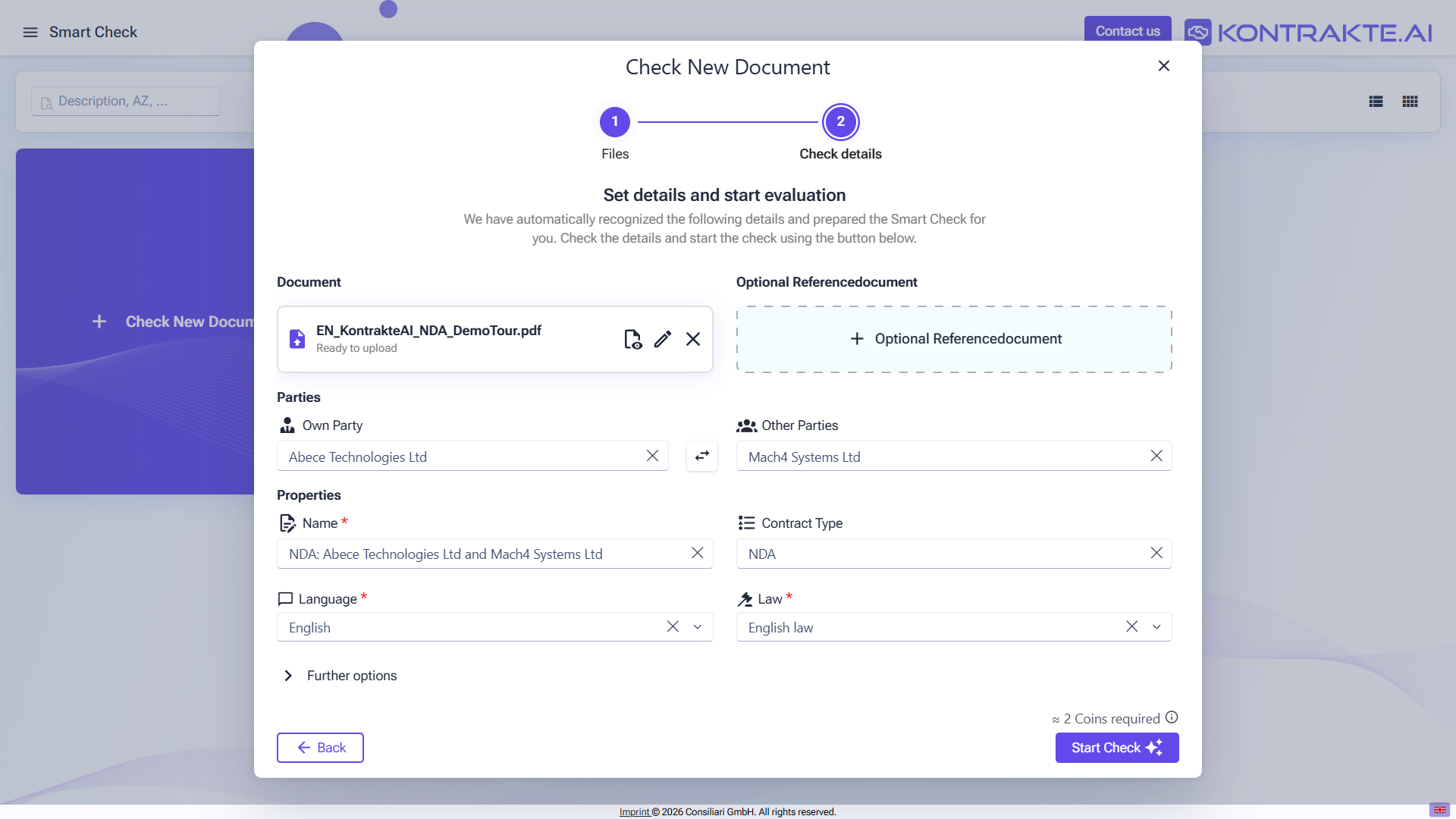Click the Smart Check page title
This screenshot has height=819, width=1456.
pos(93,32)
